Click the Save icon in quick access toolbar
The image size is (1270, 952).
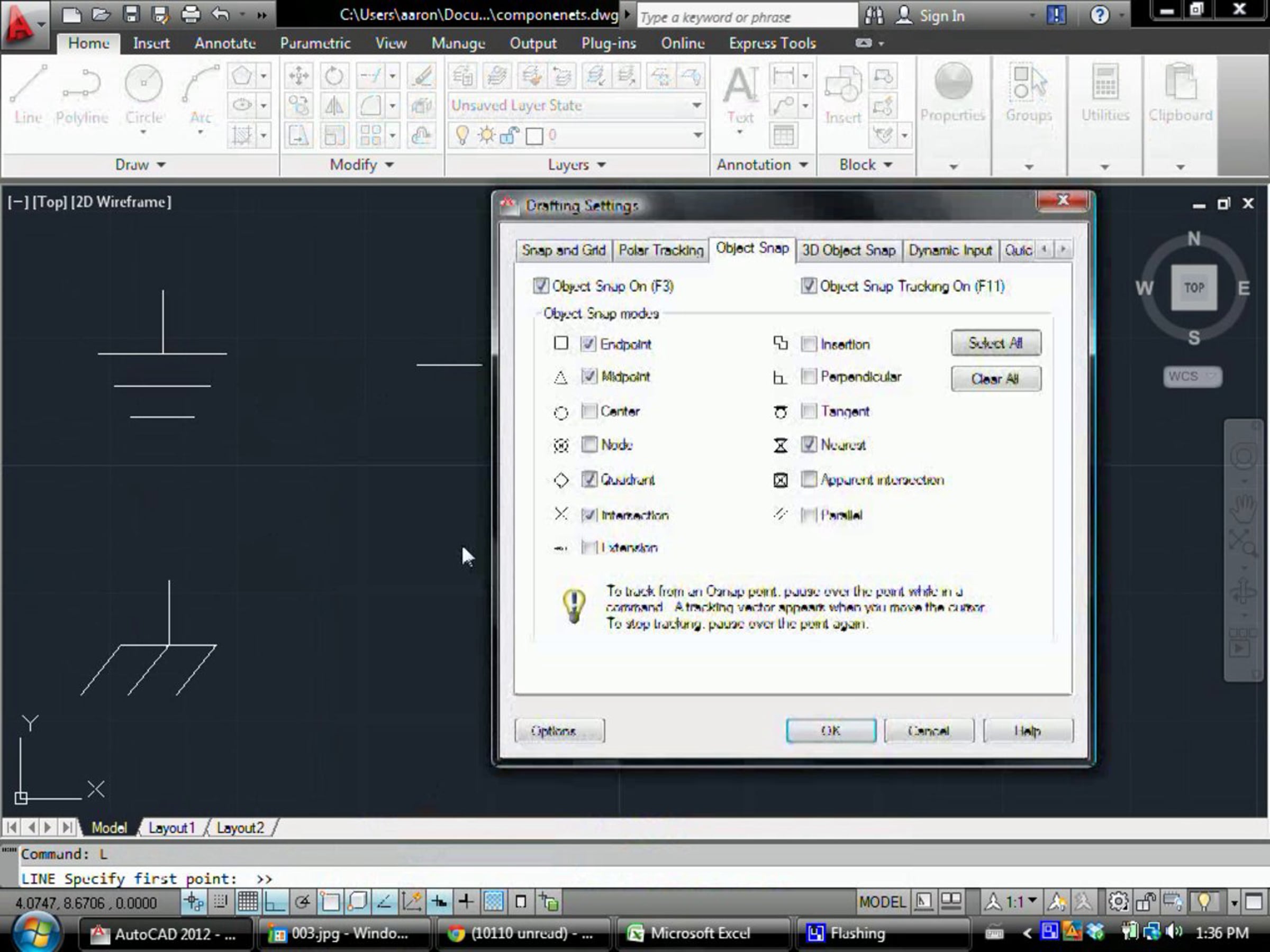pyautogui.click(x=131, y=14)
